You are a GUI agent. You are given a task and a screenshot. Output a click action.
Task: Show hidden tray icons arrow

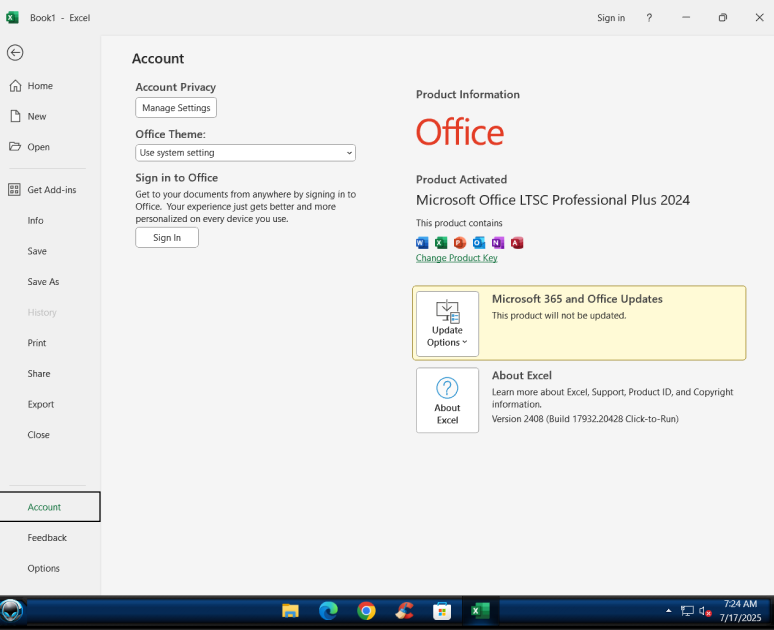coord(668,611)
